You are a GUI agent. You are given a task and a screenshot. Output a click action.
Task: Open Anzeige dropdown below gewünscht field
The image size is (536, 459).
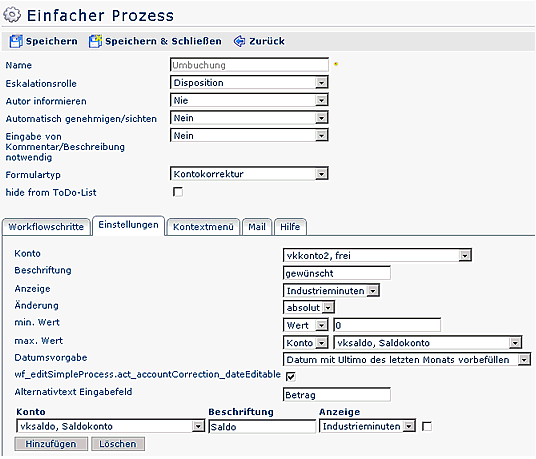pos(331,291)
